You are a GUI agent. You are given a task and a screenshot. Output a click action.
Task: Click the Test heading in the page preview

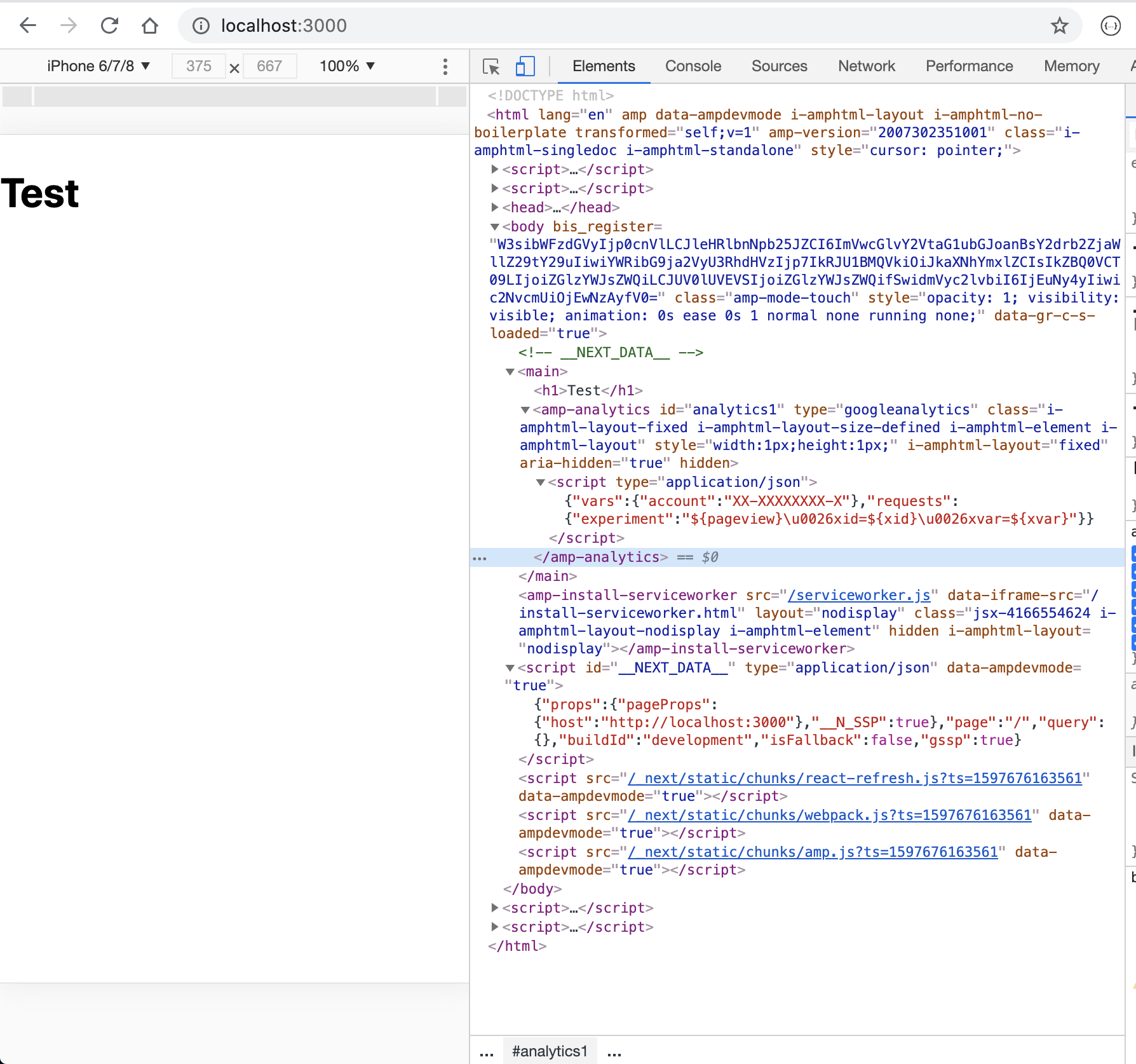tap(40, 193)
